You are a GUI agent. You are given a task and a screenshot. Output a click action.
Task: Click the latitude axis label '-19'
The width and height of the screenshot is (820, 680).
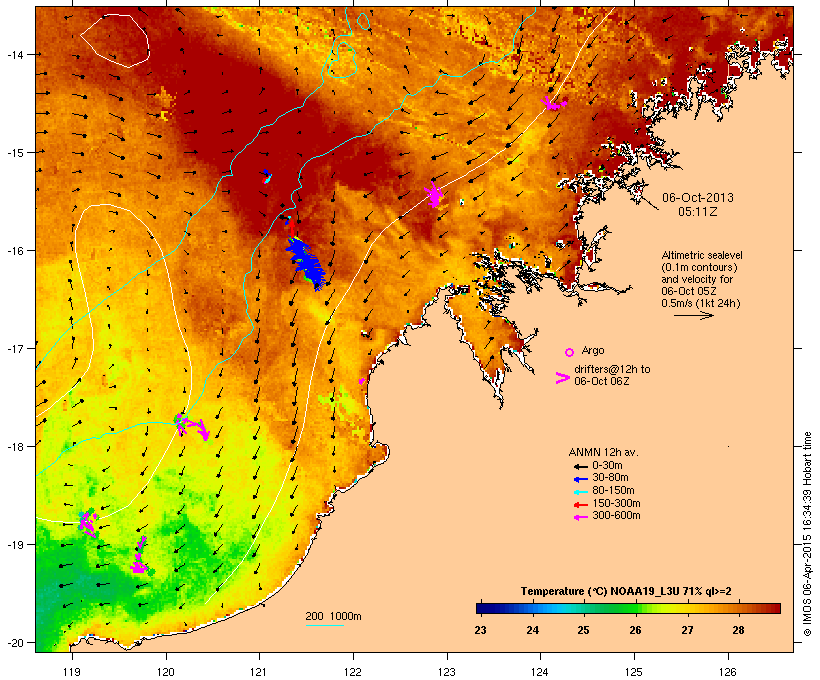point(15,545)
